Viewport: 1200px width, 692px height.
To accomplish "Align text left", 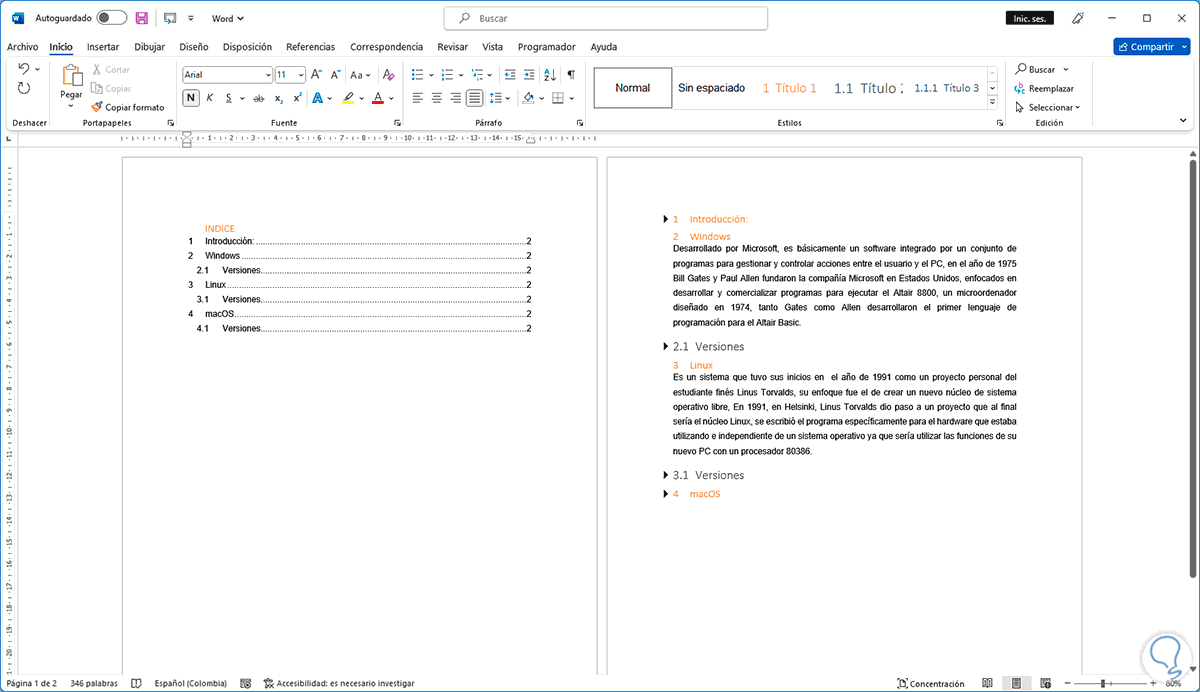I will [418, 98].
